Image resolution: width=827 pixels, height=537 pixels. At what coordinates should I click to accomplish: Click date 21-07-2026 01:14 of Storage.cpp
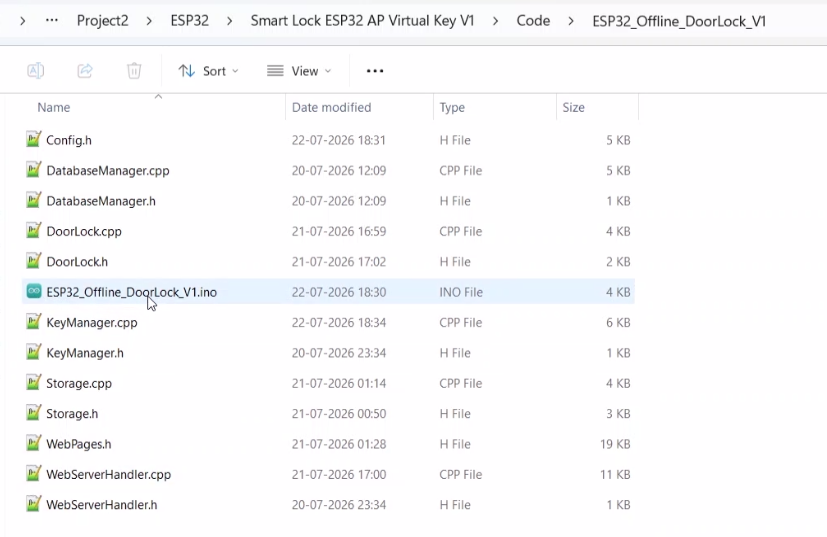[339, 383]
